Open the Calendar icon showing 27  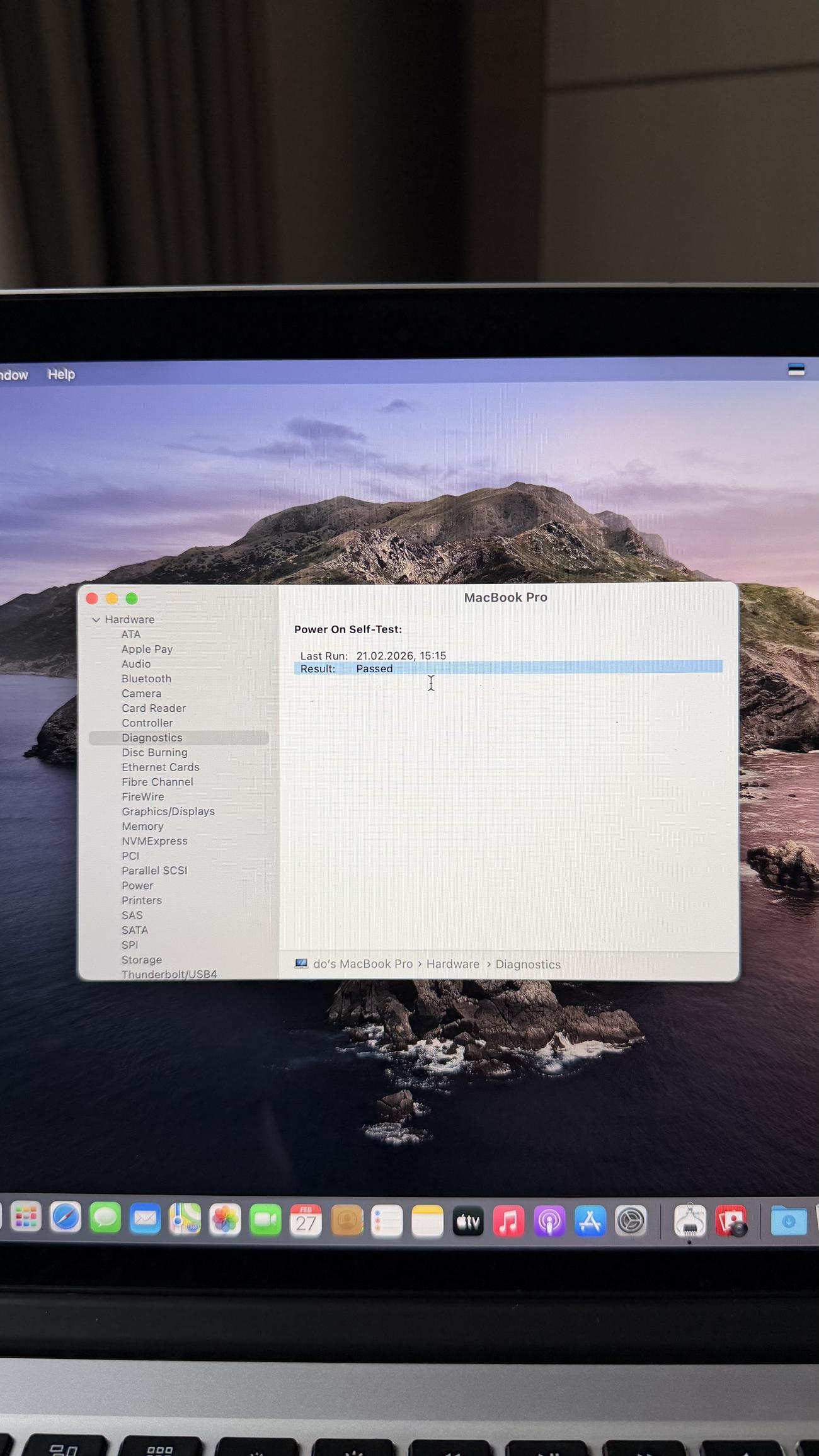coord(306,1220)
